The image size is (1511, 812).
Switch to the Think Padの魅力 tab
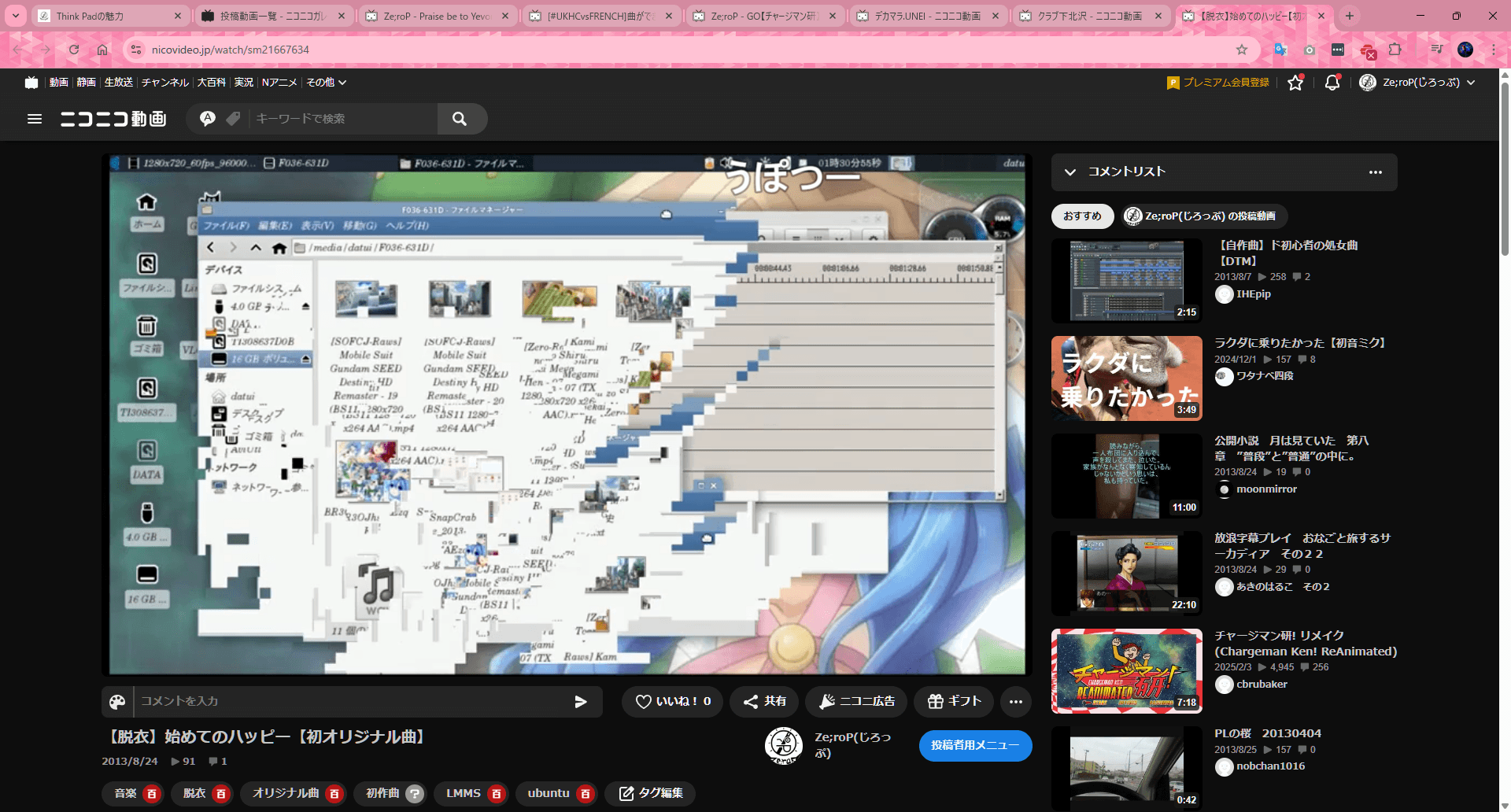point(109,16)
